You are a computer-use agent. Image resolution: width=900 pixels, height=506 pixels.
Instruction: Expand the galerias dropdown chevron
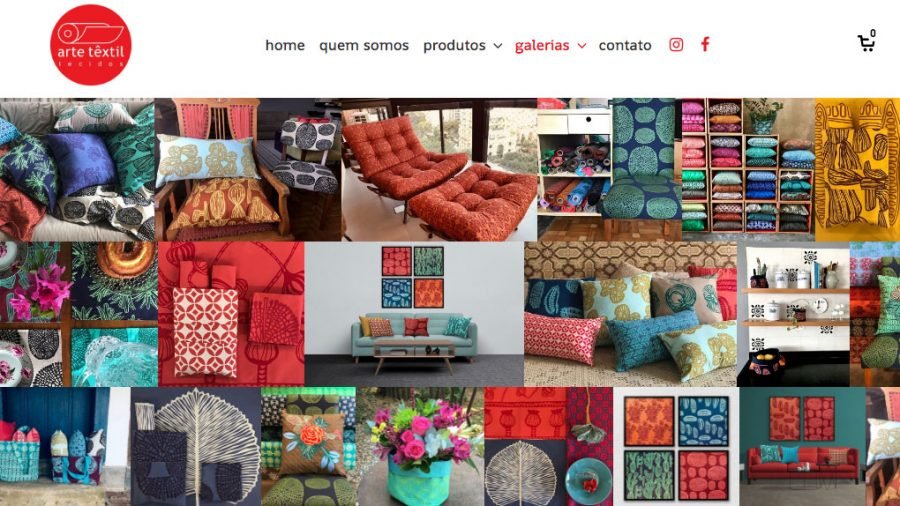[x=581, y=46]
